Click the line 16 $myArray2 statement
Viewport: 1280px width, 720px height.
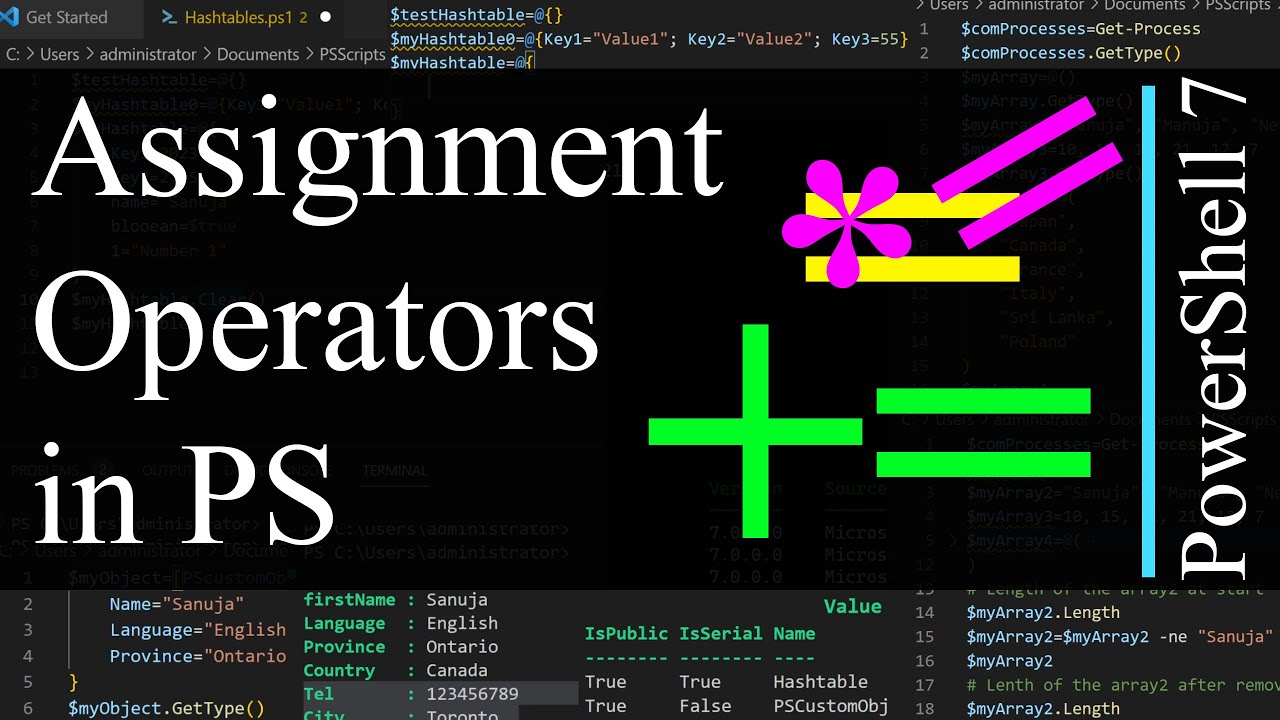[1009, 660]
